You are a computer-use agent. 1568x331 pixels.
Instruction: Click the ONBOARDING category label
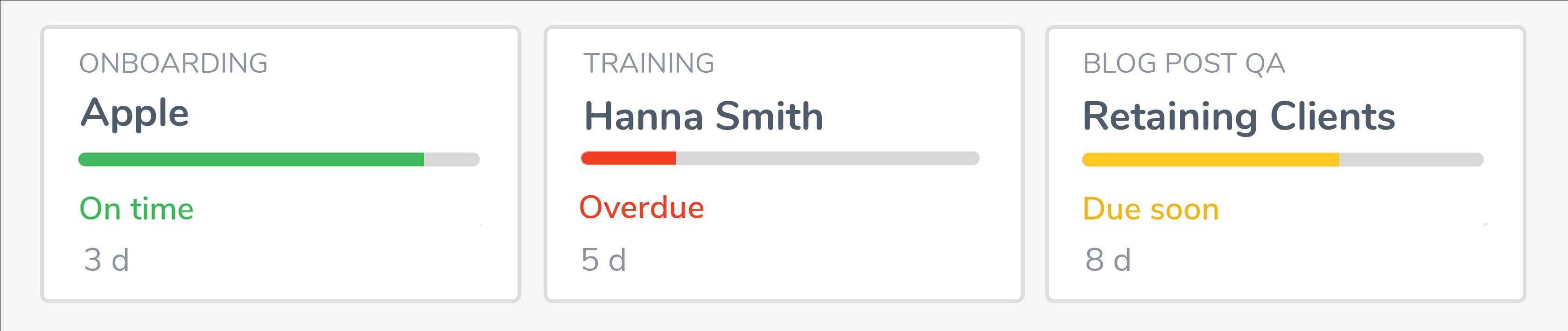[x=174, y=63]
